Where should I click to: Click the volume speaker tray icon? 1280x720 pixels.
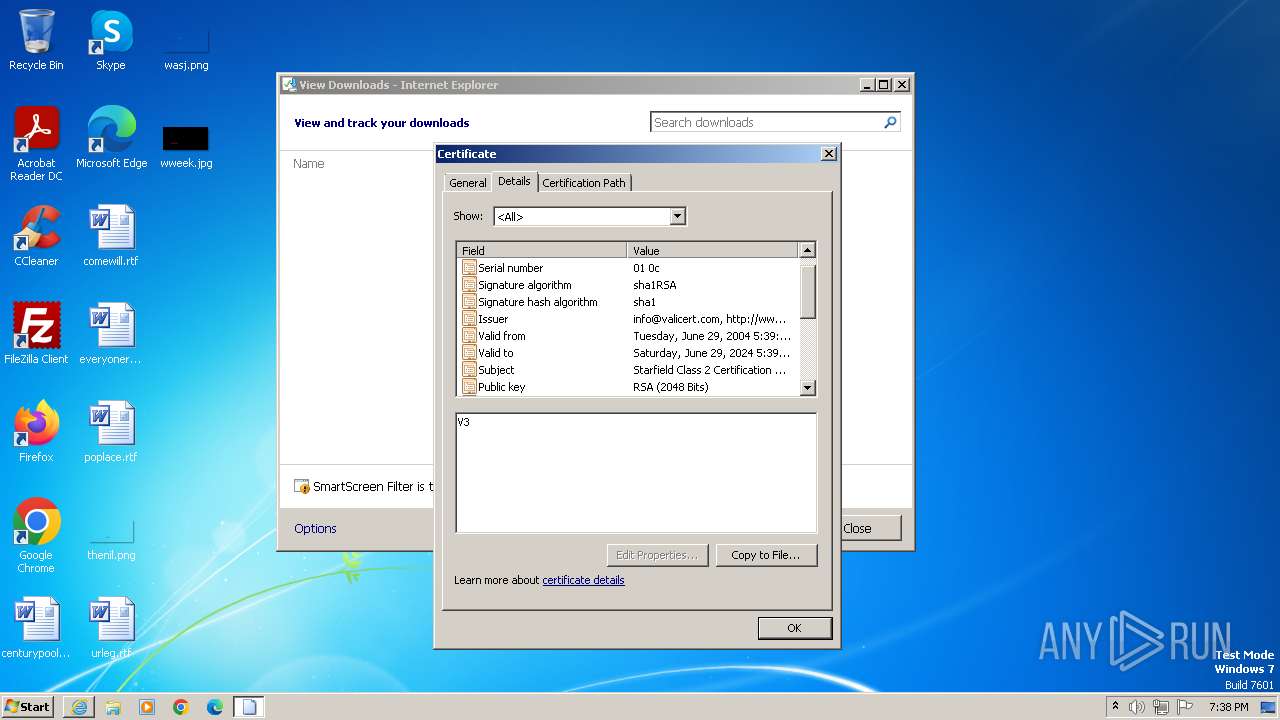(x=1137, y=707)
